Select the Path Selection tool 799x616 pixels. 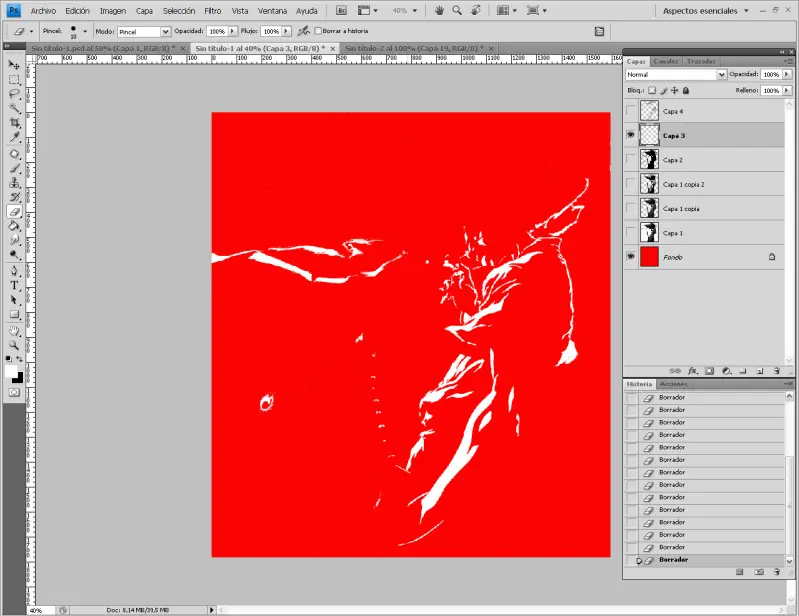[14, 300]
